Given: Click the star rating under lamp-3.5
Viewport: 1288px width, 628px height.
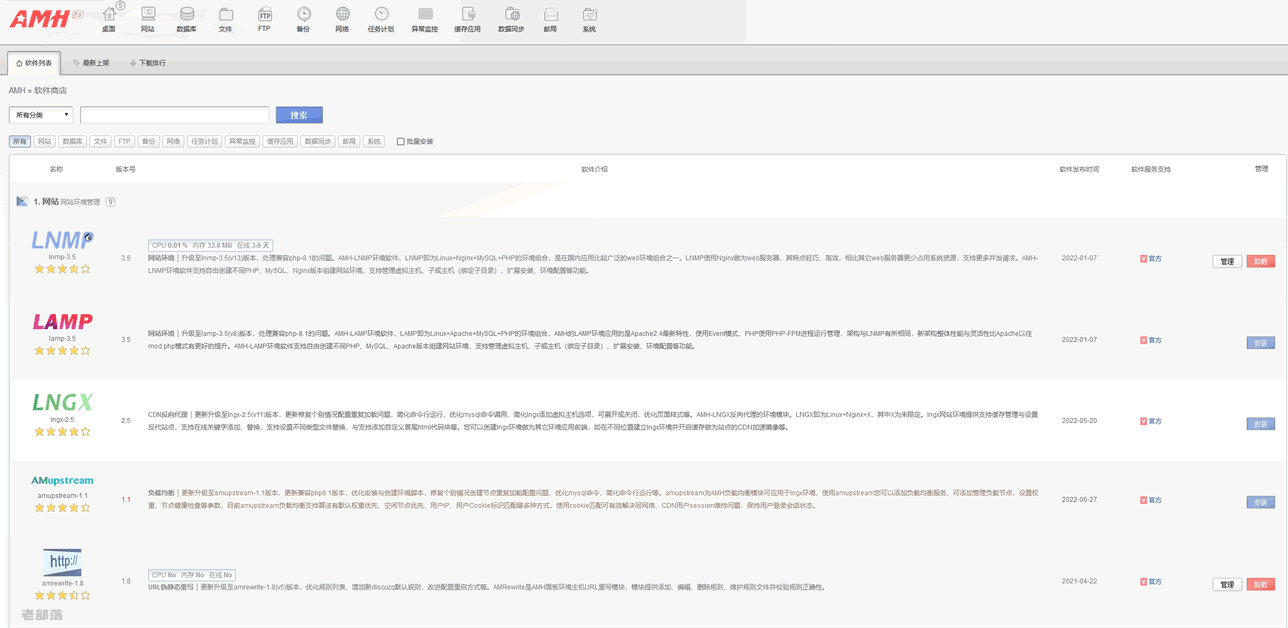Looking at the screenshot, I should tap(62, 351).
